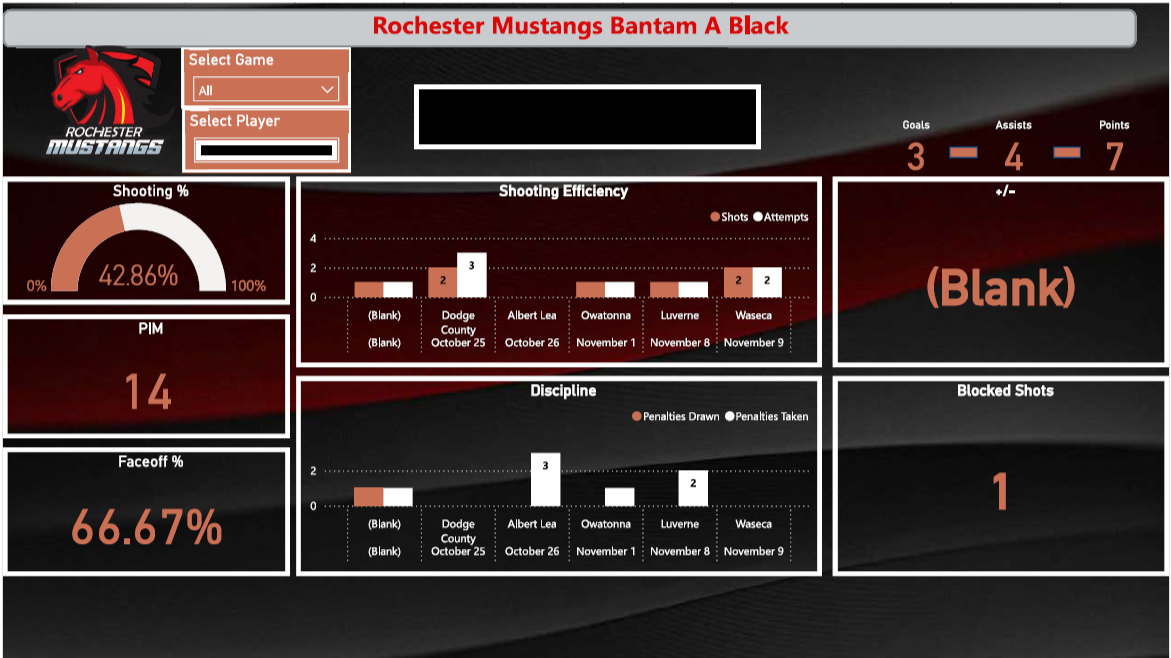
Task: Select the Waseca attempts white bar labeled 2
Action: point(767,282)
